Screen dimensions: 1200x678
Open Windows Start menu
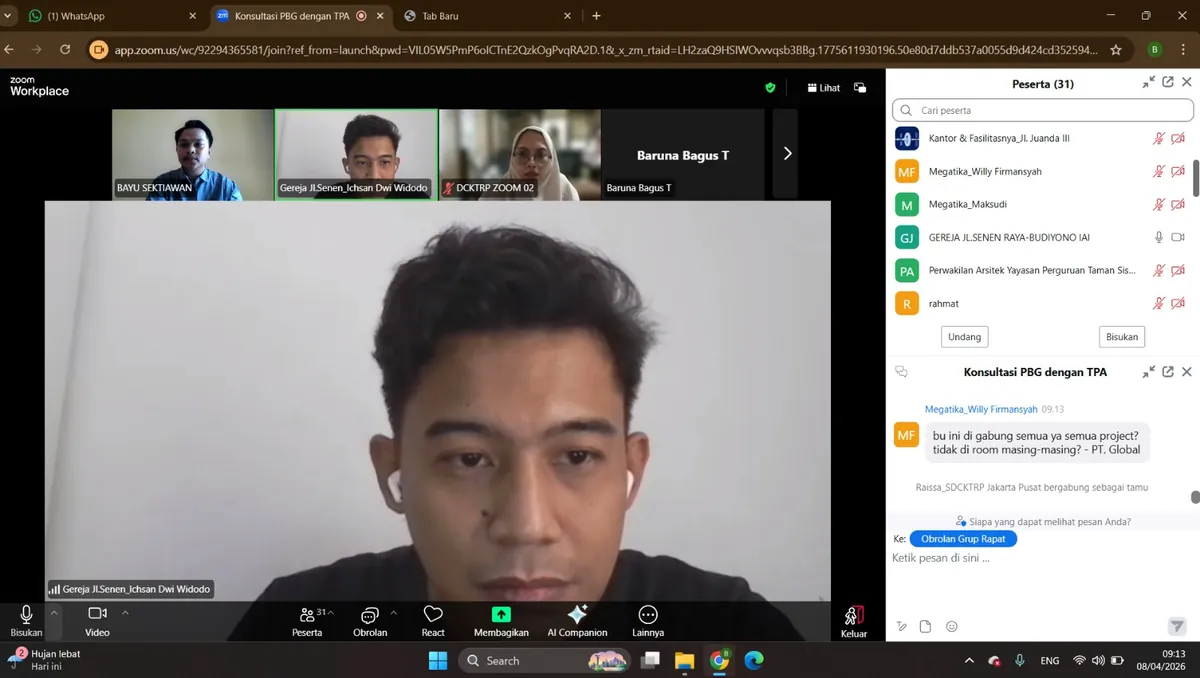click(x=438, y=660)
